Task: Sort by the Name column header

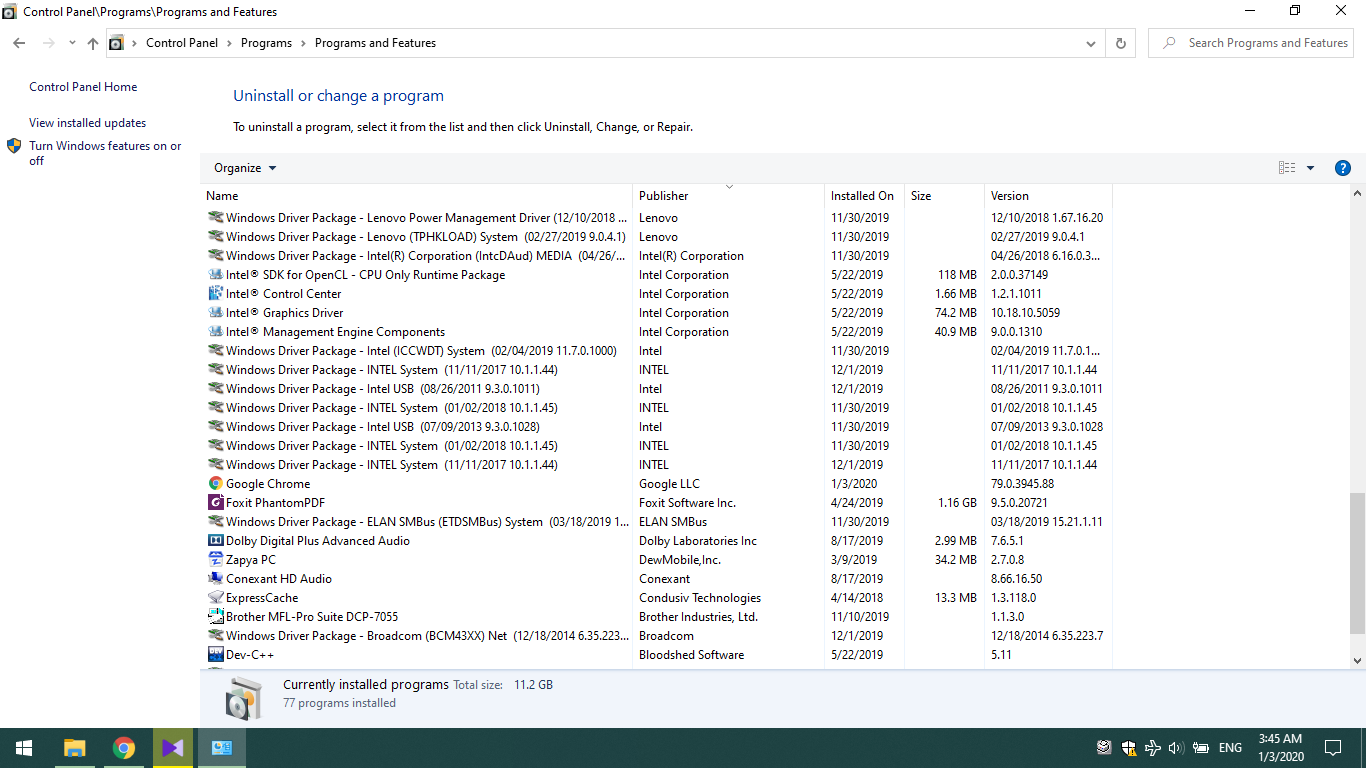Action: [x=416, y=196]
